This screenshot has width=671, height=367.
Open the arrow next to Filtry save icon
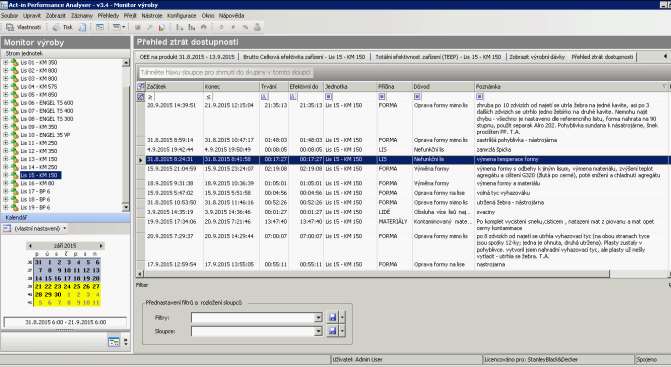point(342,317)
